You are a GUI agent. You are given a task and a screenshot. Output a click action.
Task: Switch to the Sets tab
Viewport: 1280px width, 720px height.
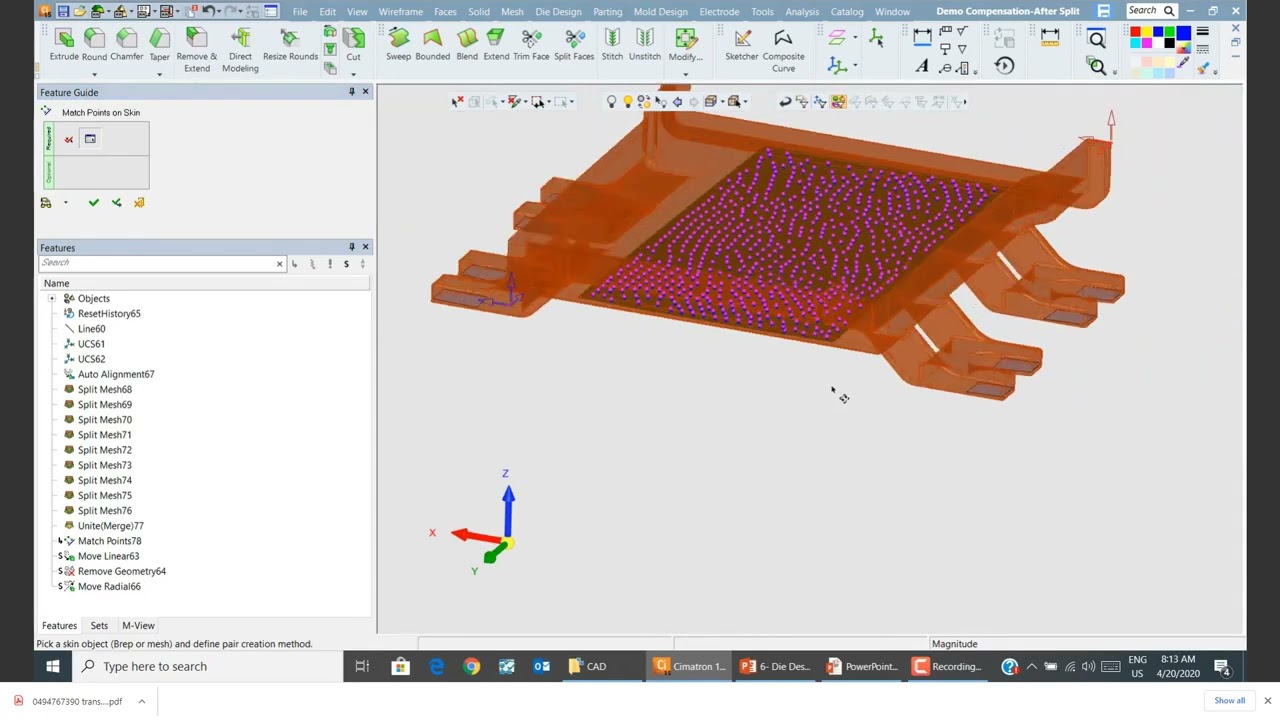click(99, 626)
